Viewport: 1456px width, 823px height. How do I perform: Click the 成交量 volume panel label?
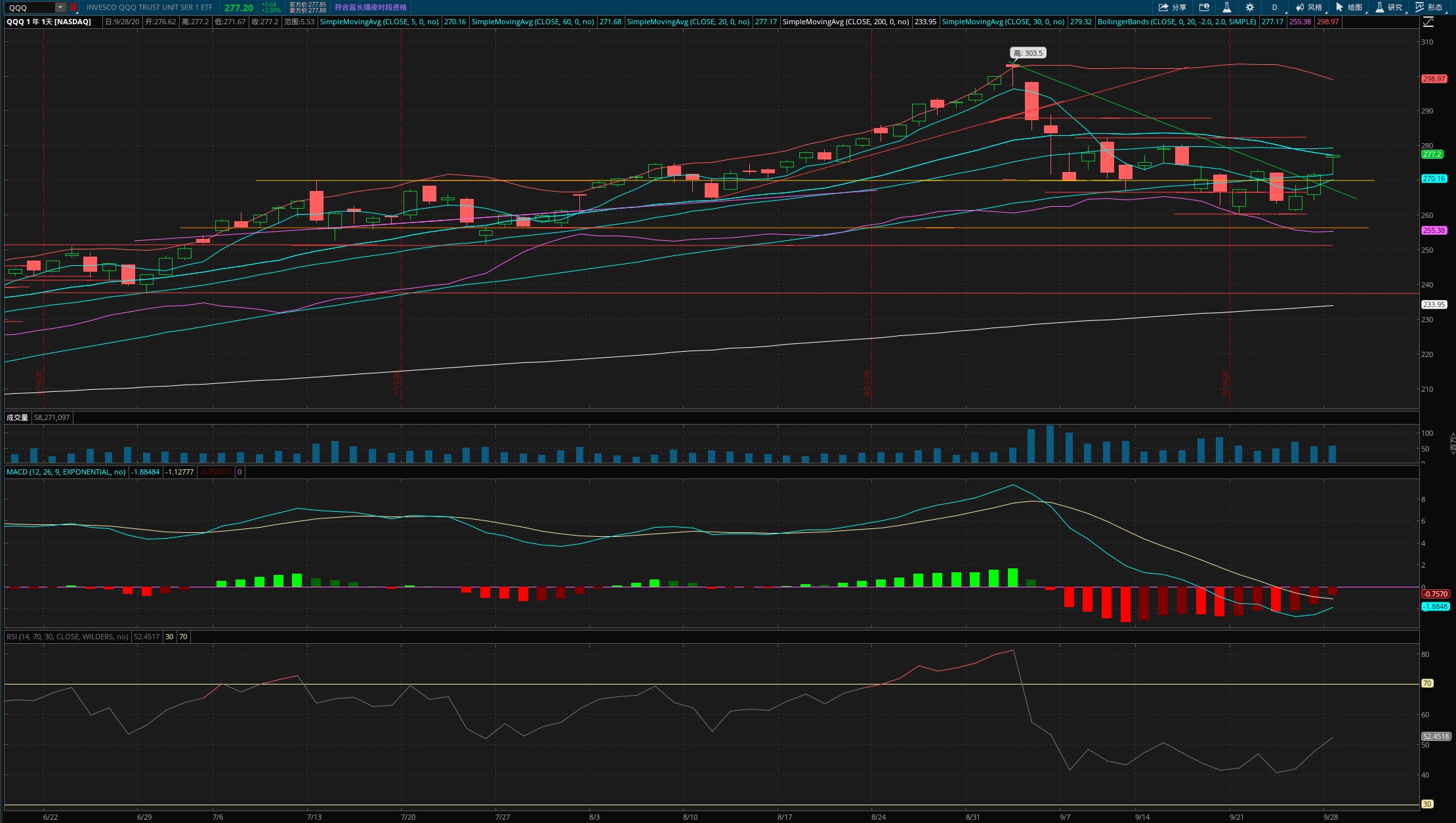click(17, 417)
